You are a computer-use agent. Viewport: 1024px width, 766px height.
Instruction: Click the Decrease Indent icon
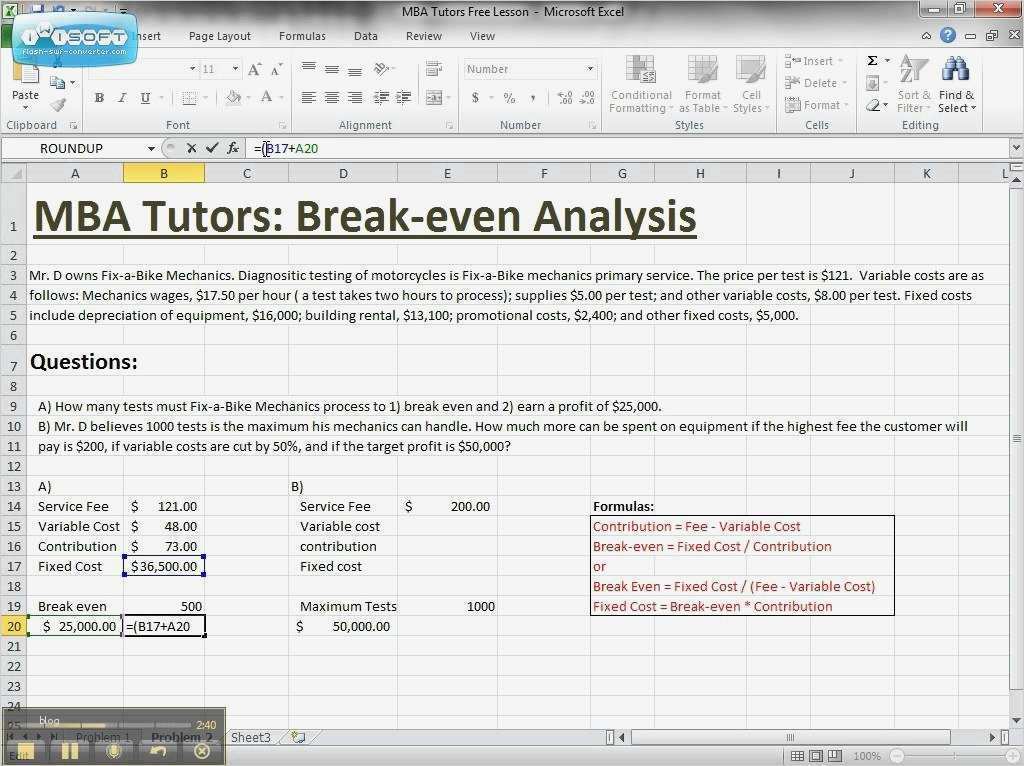[381, 98]
